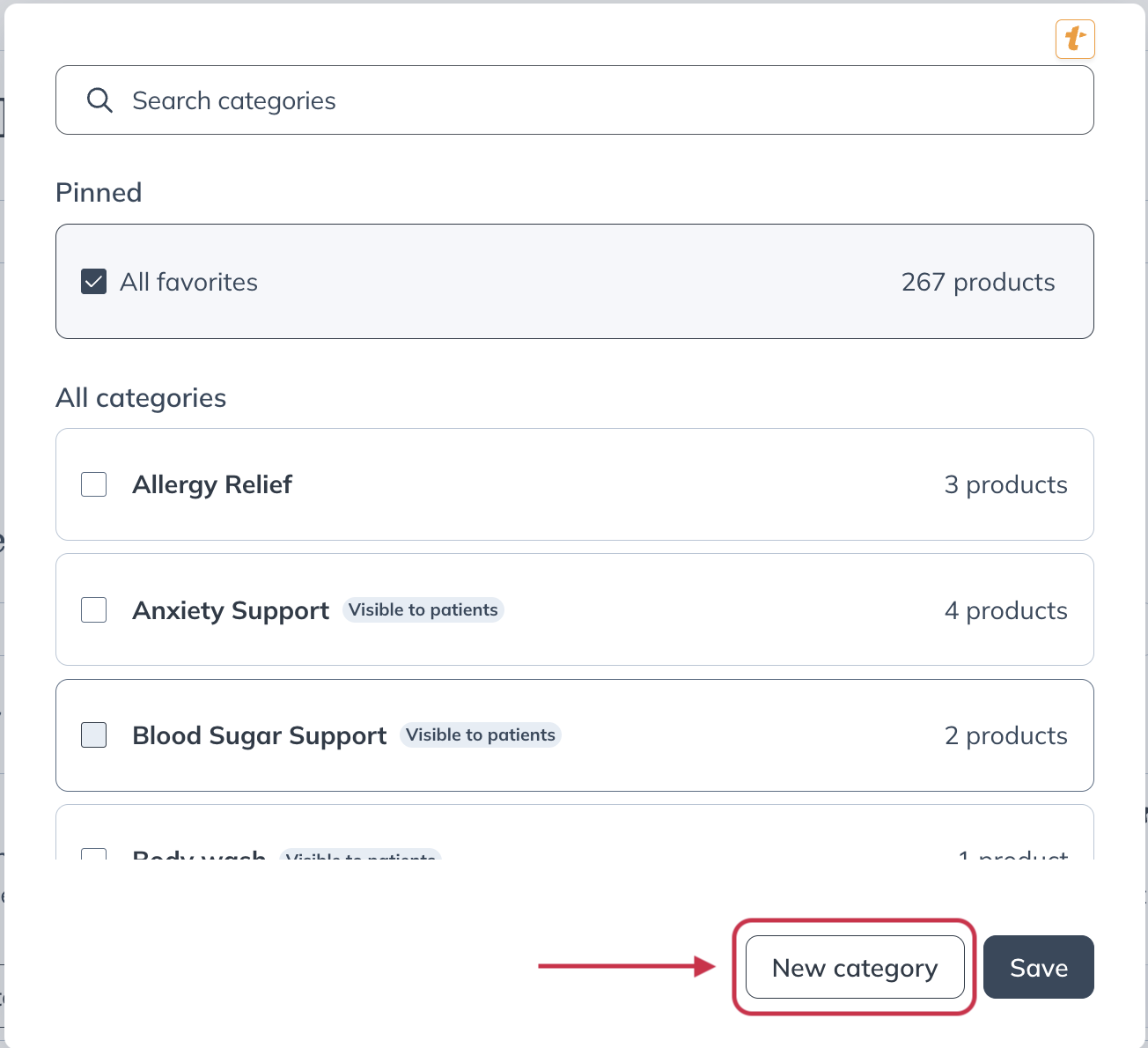
Task: Click the 2 products count for Blood Sugar Support
Action: 1005,735
